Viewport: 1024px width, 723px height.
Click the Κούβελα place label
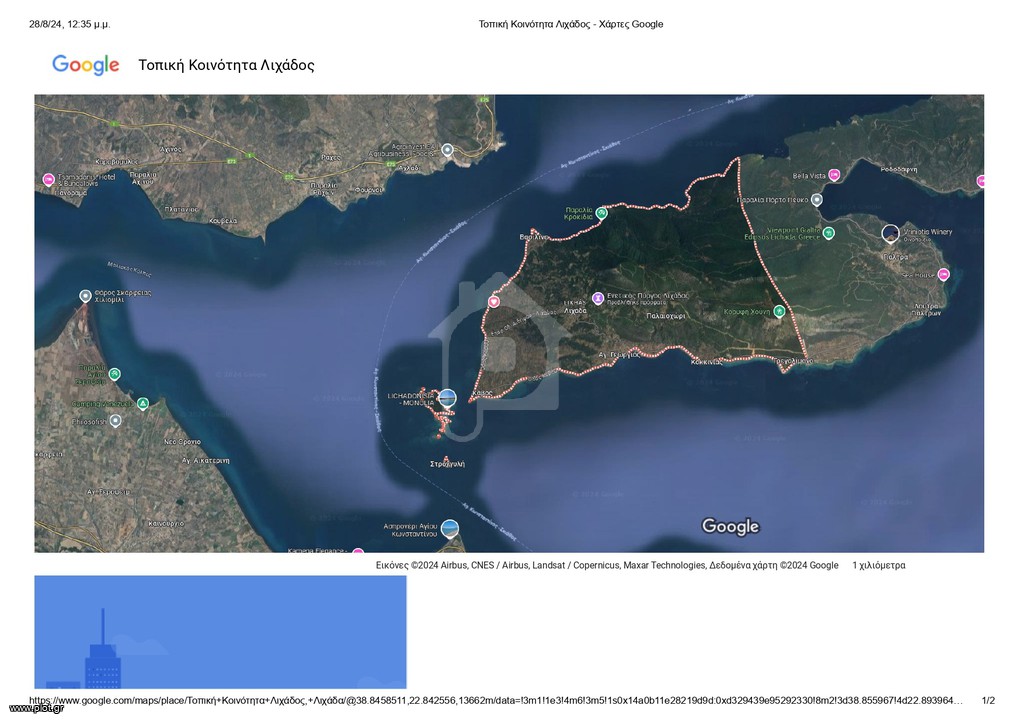click(x=223, y=221)
